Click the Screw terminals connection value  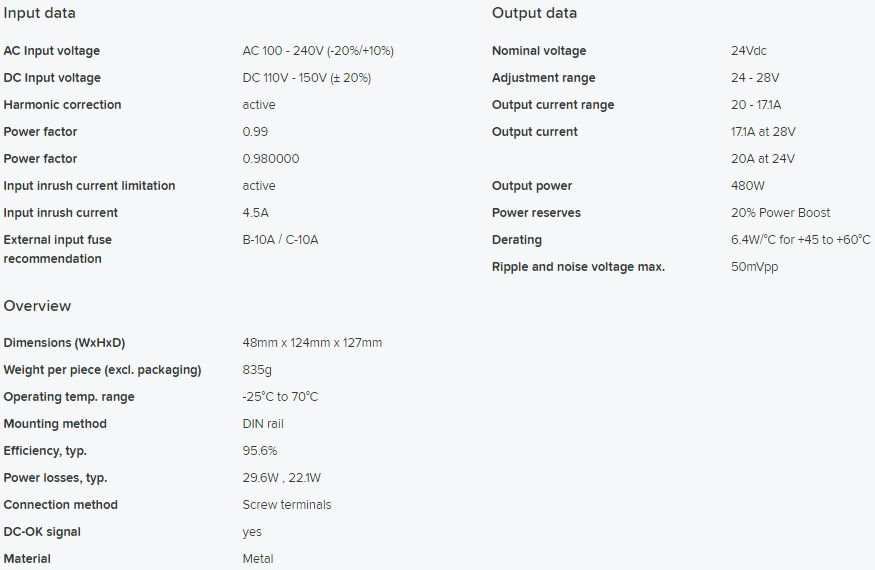coord(287,505)
